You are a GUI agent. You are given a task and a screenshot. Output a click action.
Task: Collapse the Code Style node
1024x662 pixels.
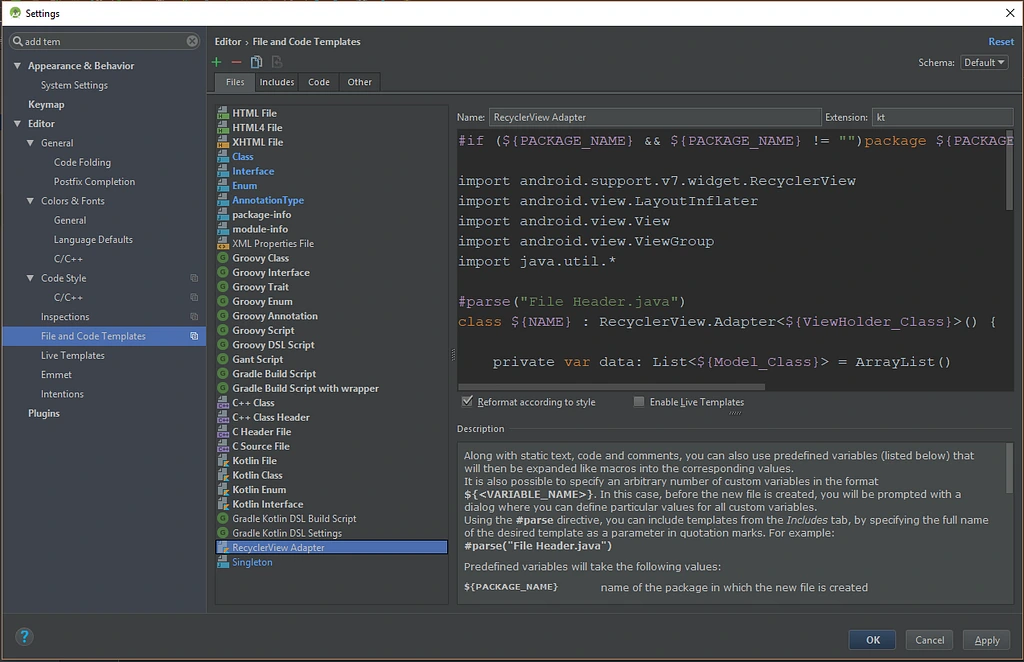pyautogui.click(x=31, y=278)
